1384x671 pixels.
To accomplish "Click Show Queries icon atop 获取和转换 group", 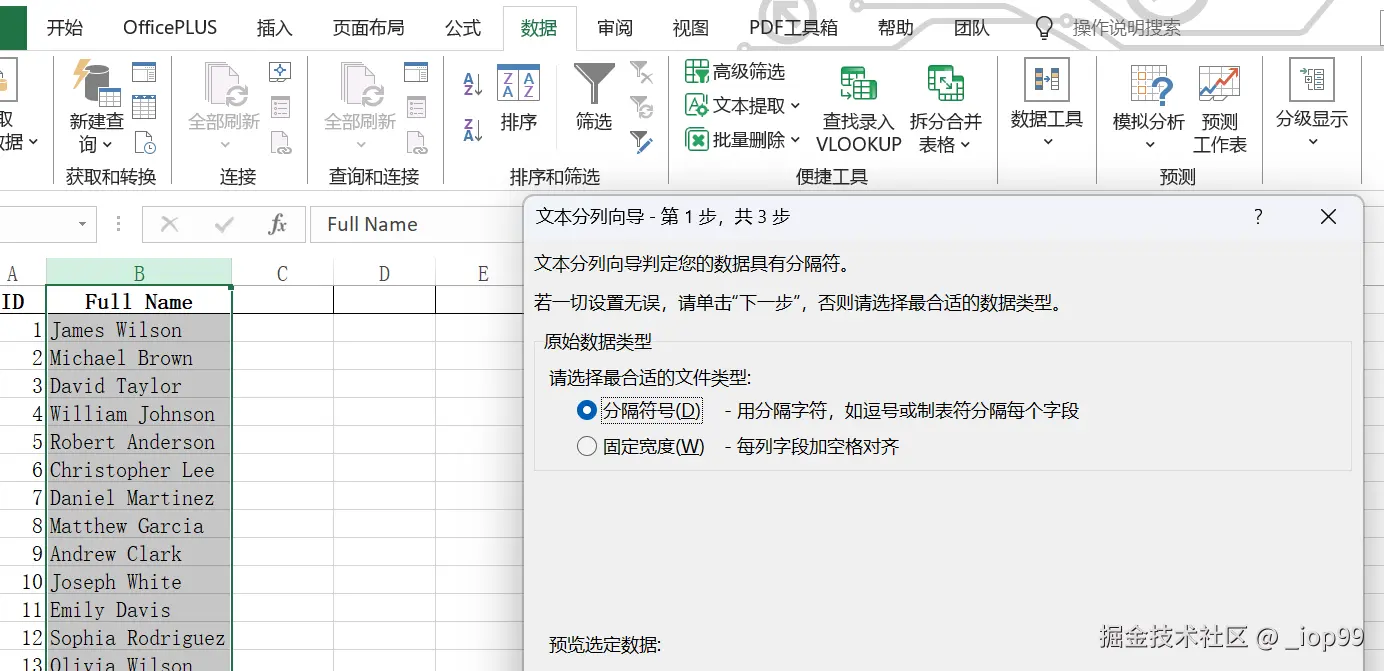I will 144,72.
